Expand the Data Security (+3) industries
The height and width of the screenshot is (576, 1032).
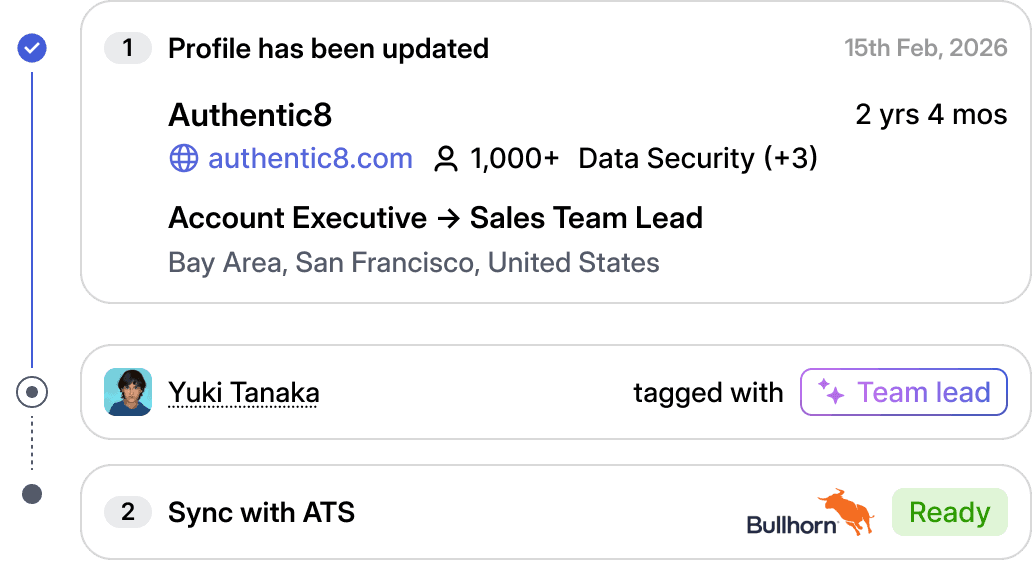pos(698,159)
